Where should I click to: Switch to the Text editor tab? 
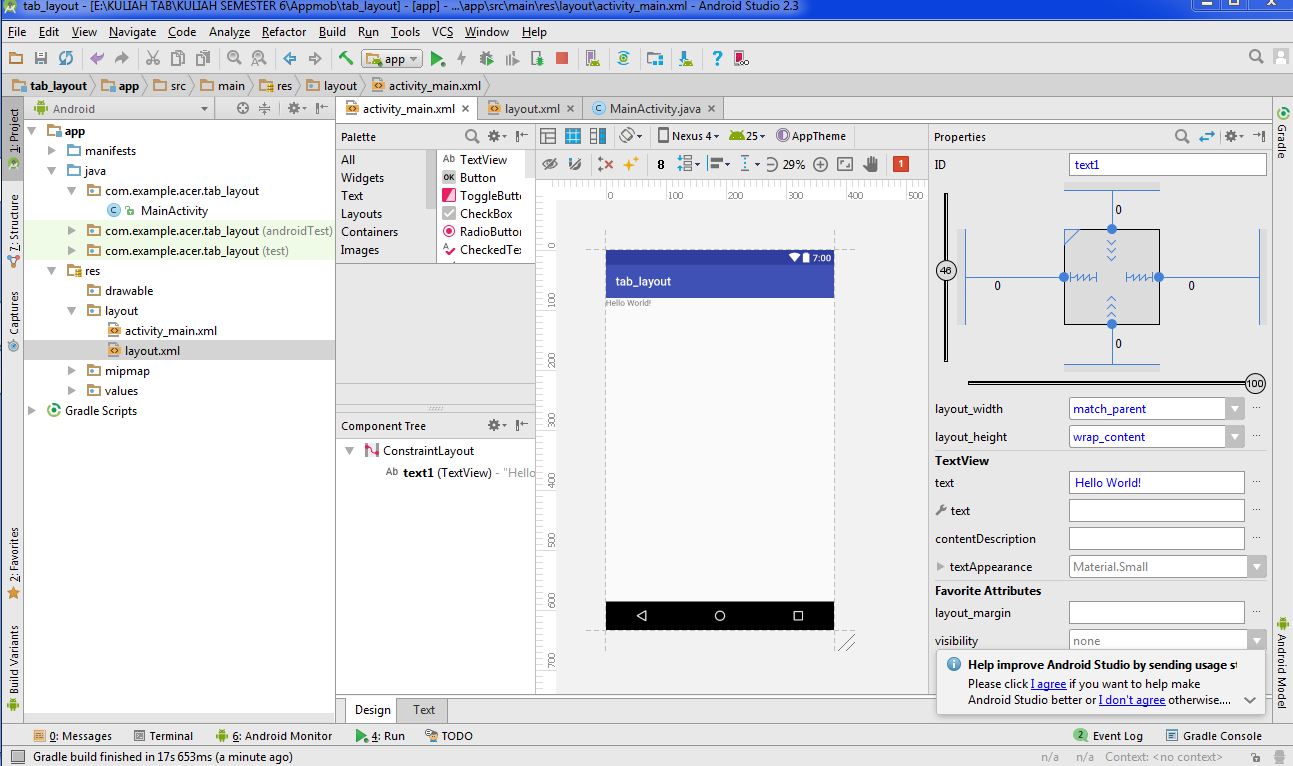[424, 710]
